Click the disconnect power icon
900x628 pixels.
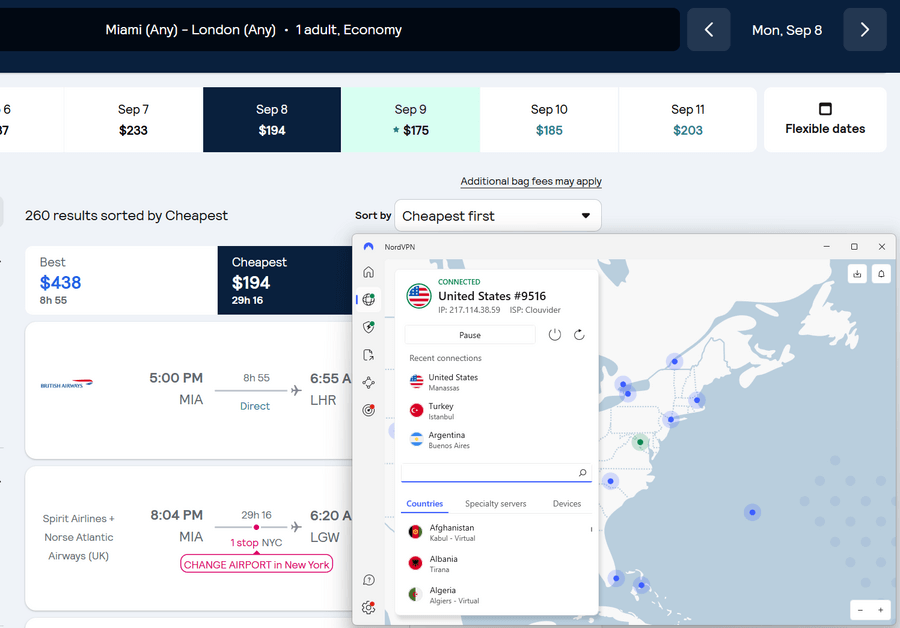[554, 335]
